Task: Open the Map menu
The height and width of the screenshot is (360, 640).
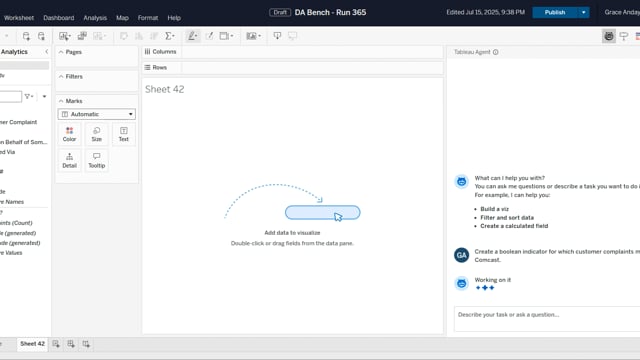Action: click(x=122, y=18)
